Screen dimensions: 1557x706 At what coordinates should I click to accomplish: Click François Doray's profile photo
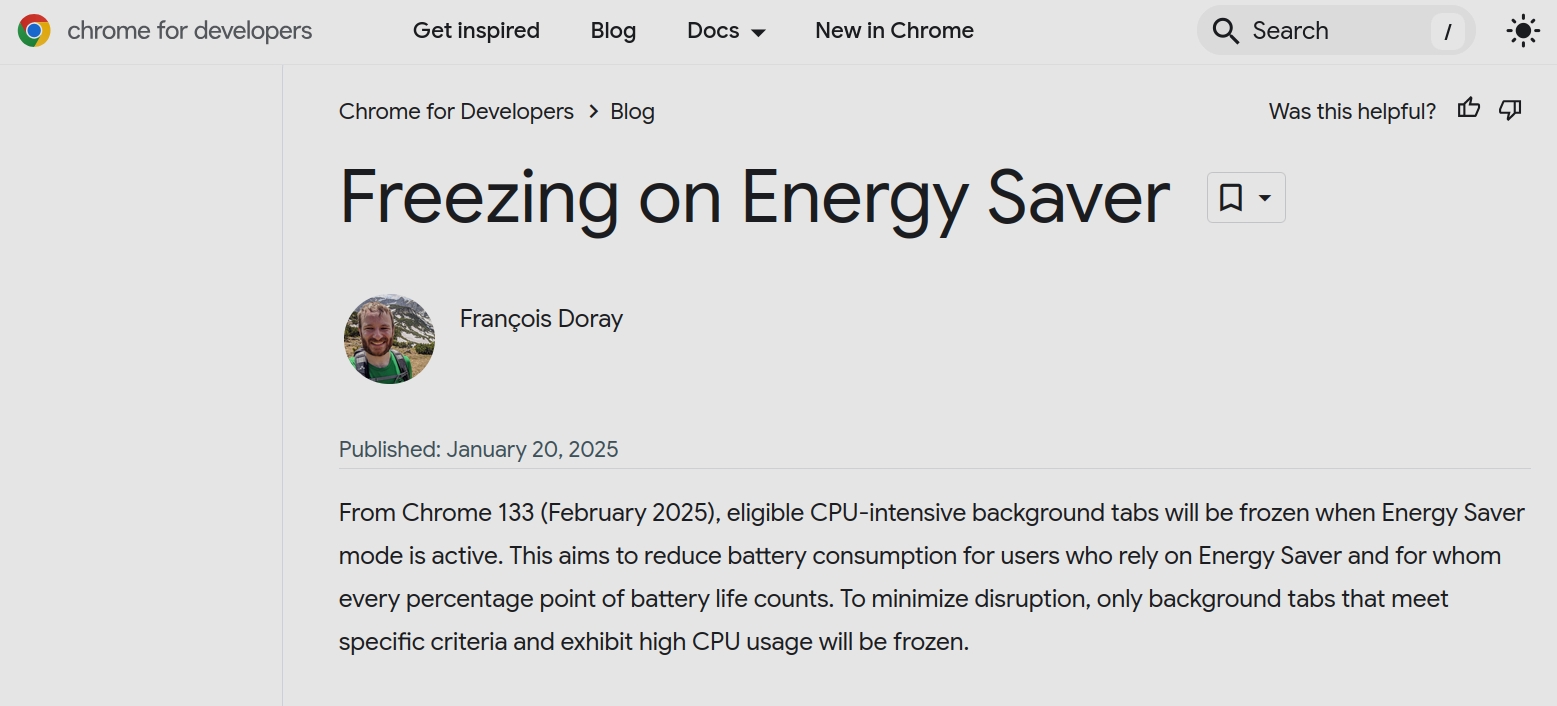[x=389, y=339]
